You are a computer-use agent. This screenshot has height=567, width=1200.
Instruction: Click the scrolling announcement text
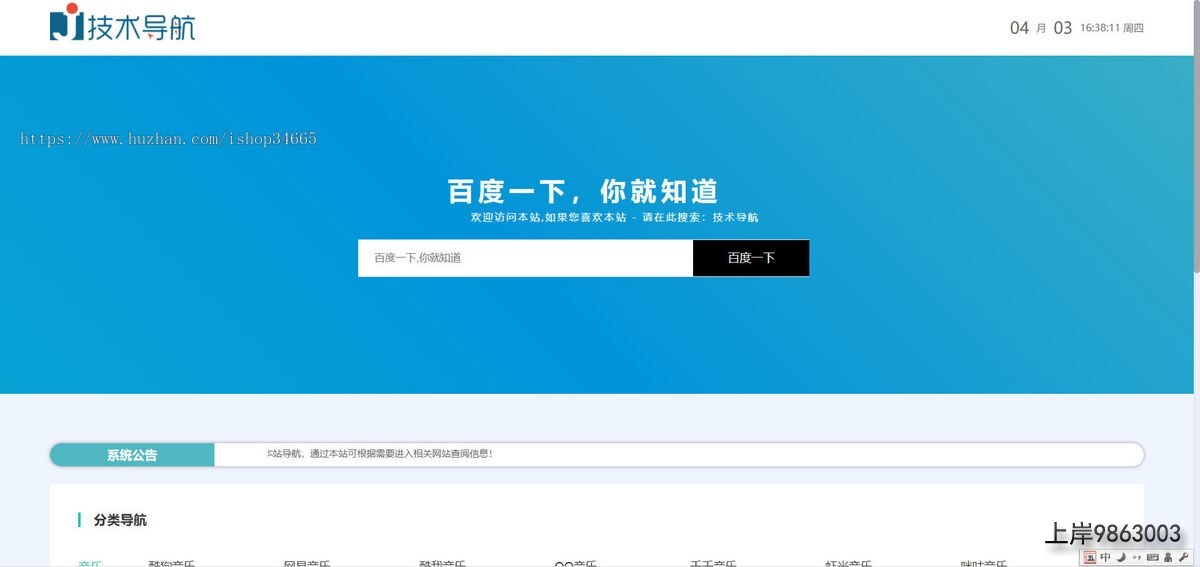click(380, 454)
